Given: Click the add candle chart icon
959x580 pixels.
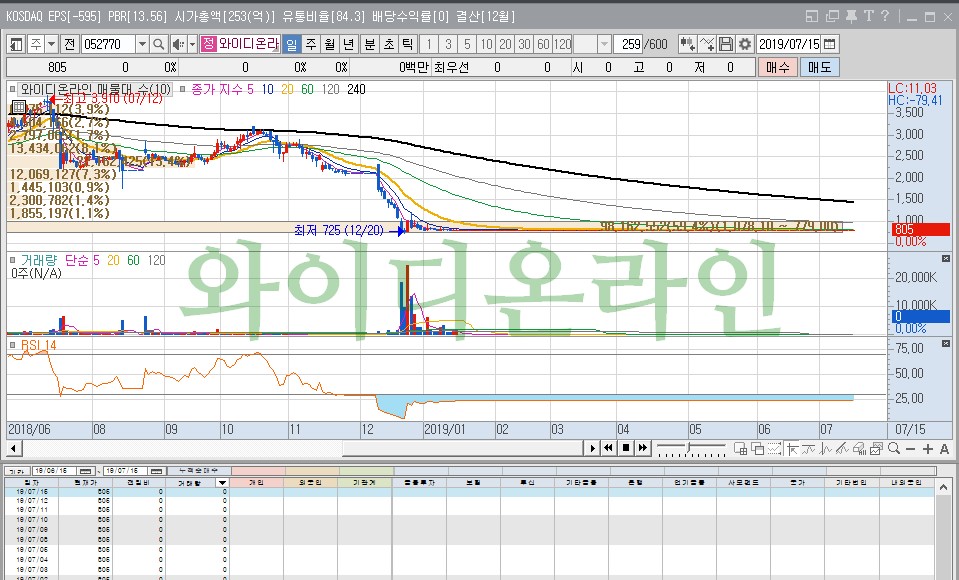Looking at the screenshot, I should click(687, 44).
